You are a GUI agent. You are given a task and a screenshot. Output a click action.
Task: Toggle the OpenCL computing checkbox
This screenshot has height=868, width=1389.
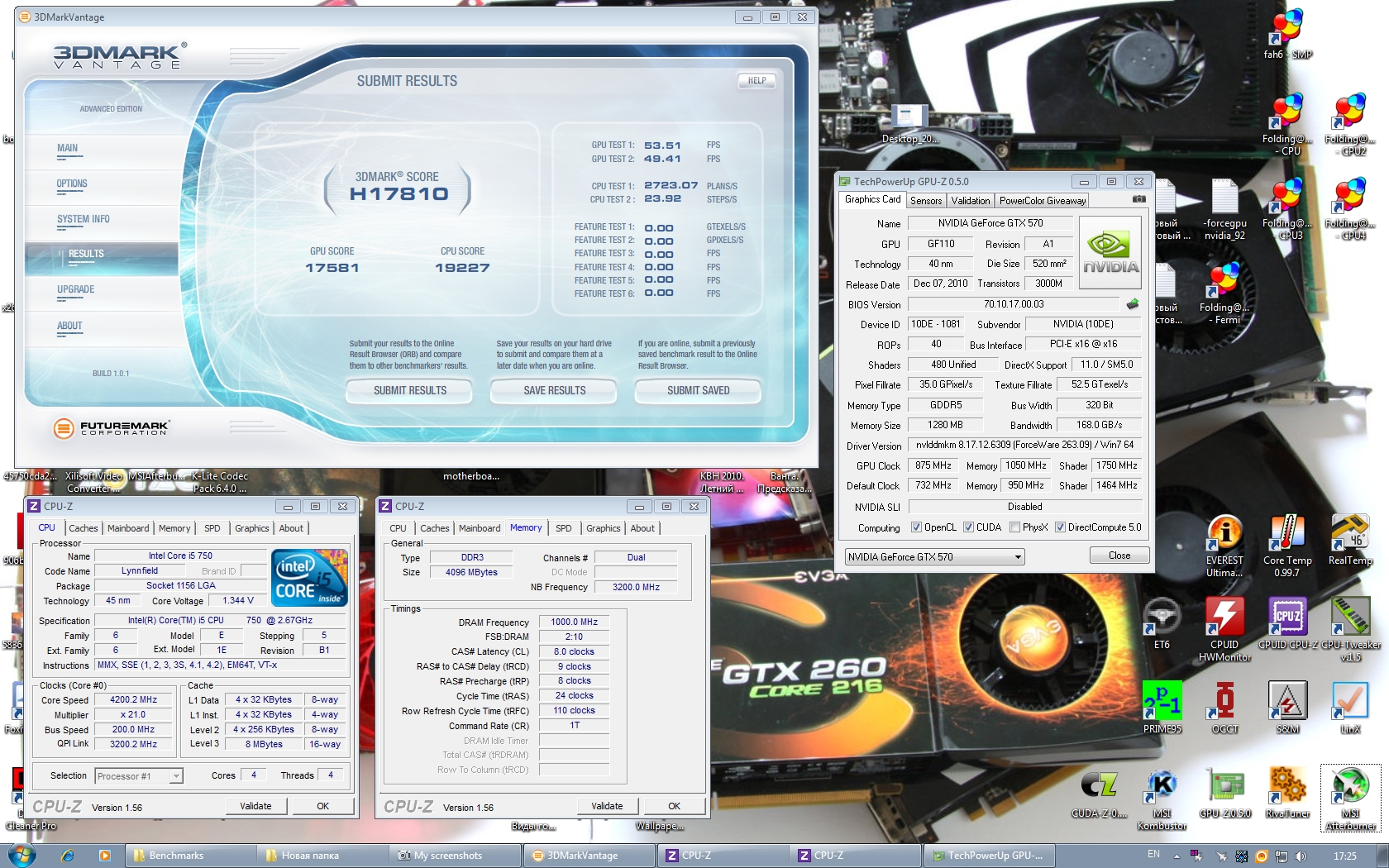tap(916, 527)
